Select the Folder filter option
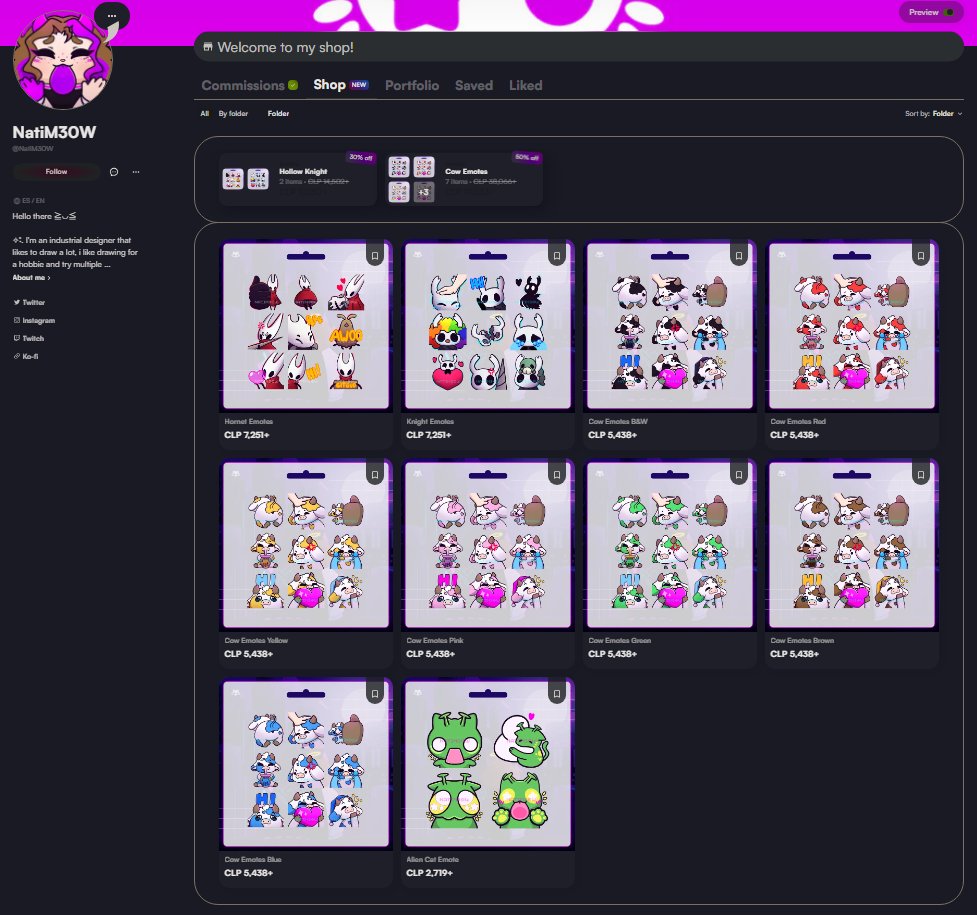Image resolution: width=977 pixels, height=915 pixels. coord(278,113)
